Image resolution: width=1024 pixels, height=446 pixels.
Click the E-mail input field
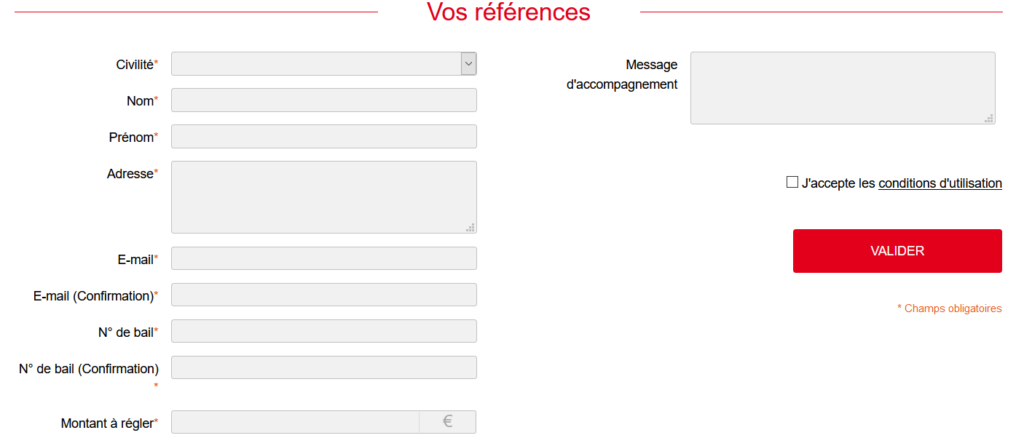coord(324,259)
